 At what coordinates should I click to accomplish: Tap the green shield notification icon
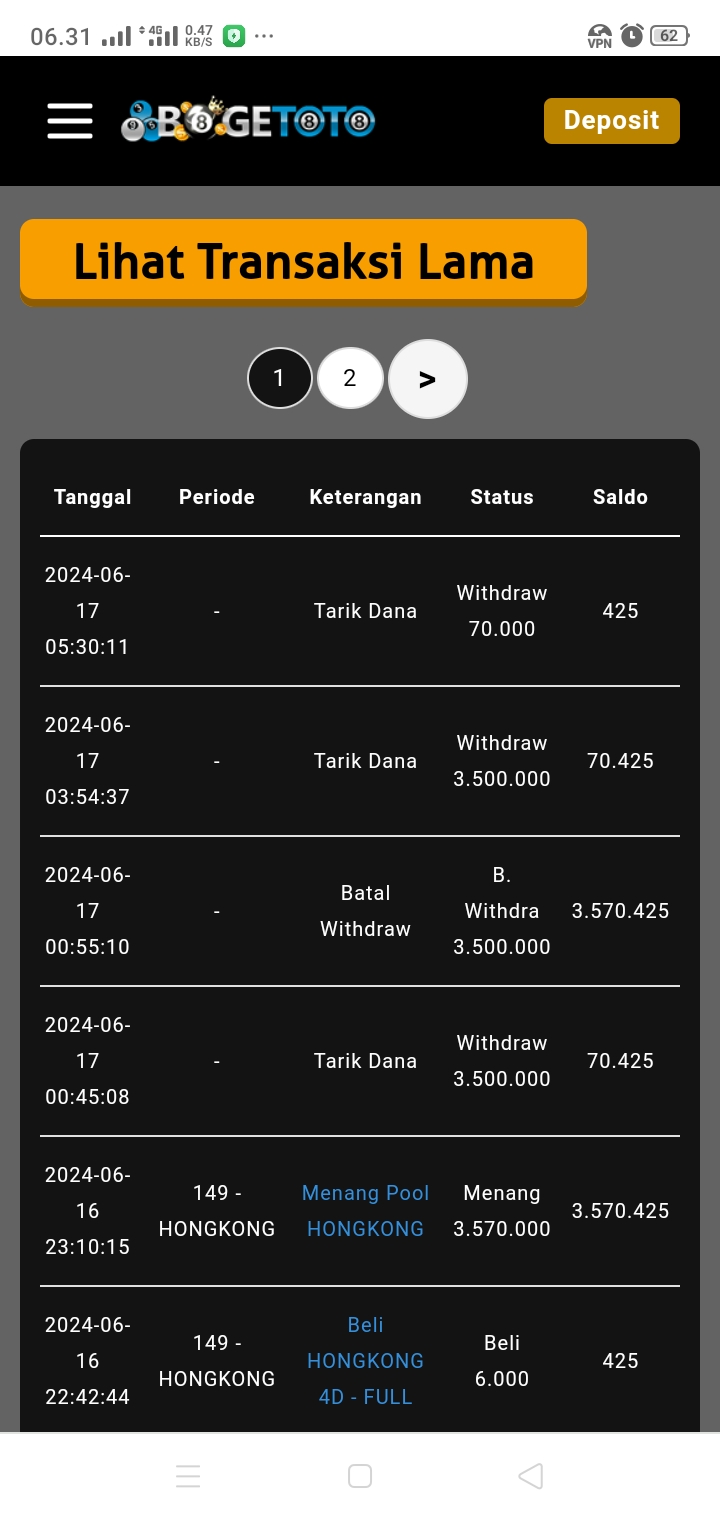tap(234, 36)
